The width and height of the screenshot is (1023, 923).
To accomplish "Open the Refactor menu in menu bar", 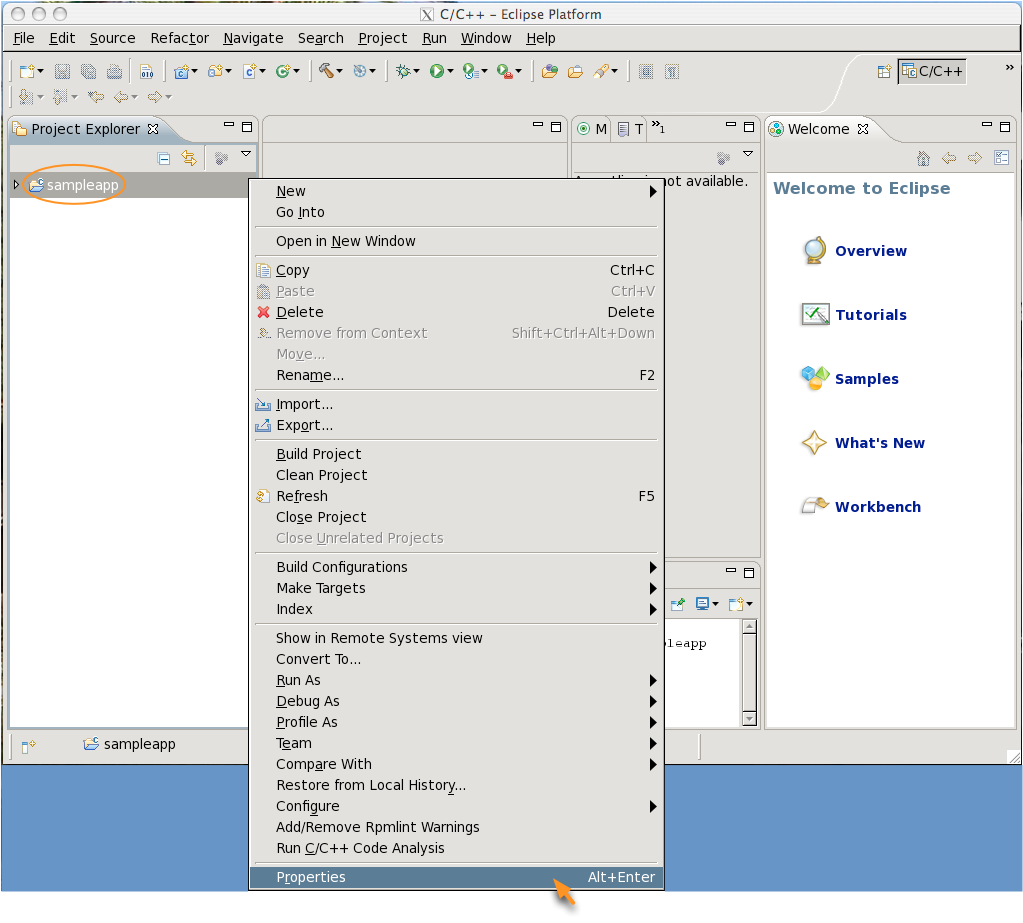I will pyautogui.click(x=179, y=38).
